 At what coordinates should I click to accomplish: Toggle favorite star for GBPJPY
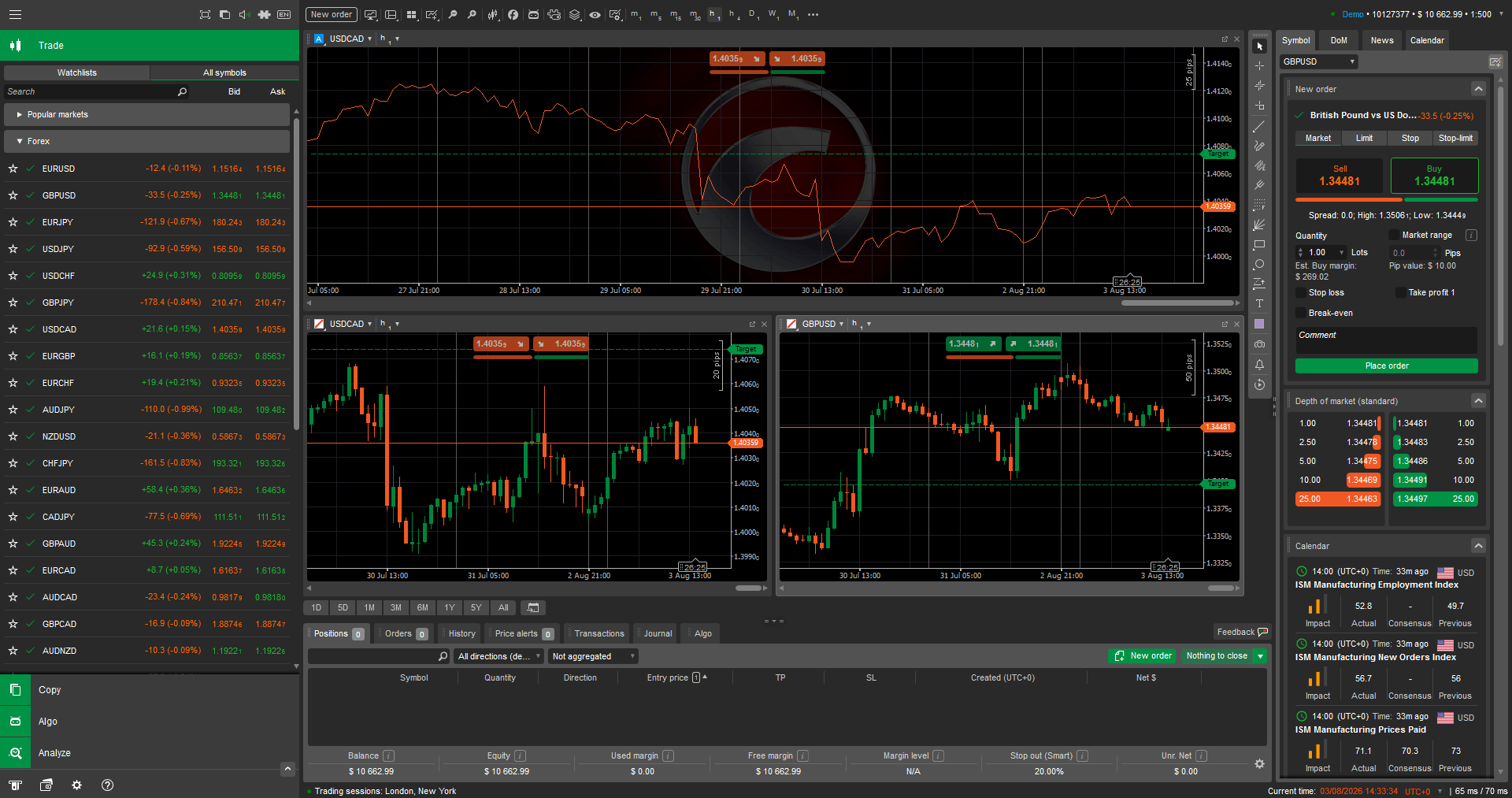coord(13,302)
